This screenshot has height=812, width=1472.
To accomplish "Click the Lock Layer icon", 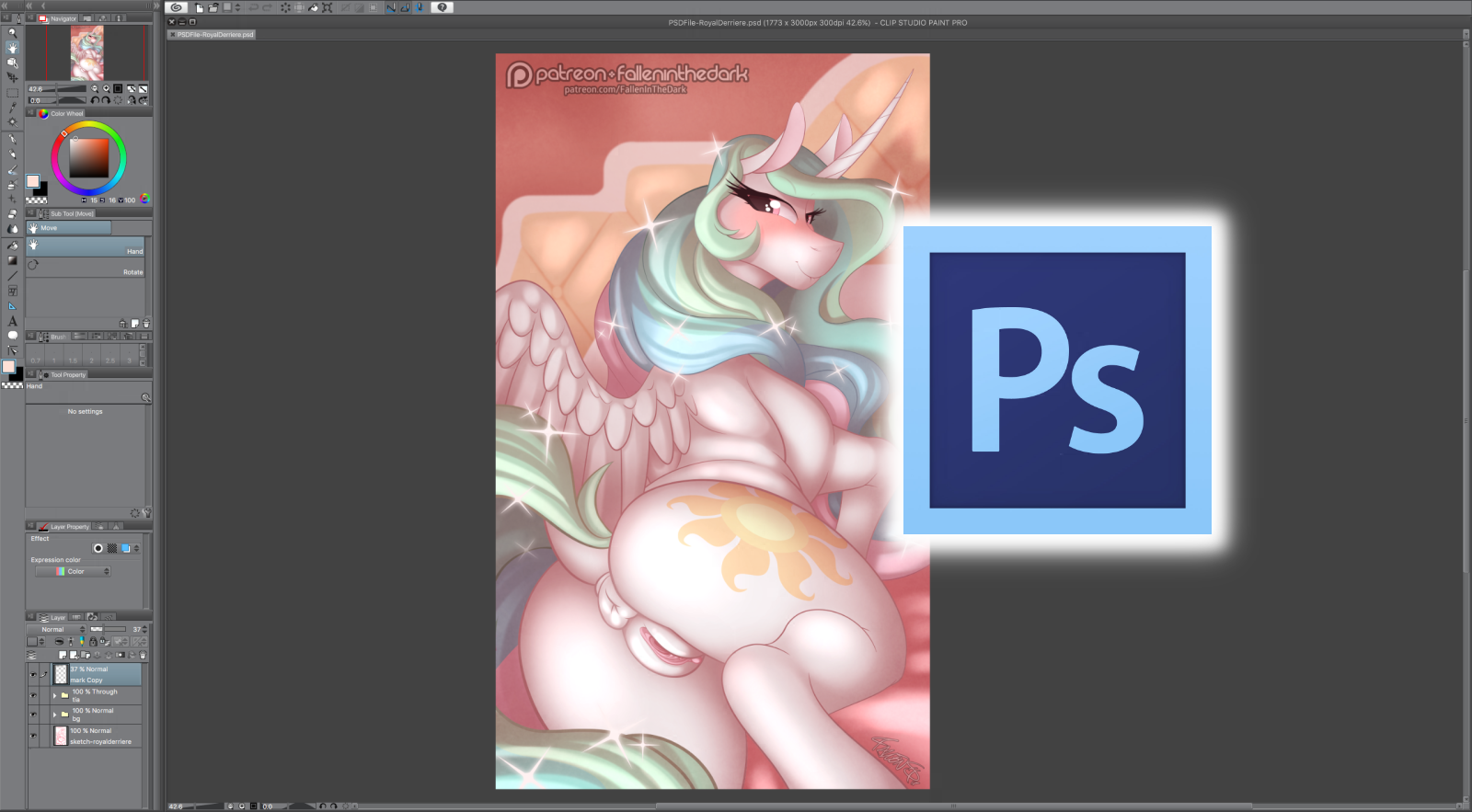I will [93, 641].
